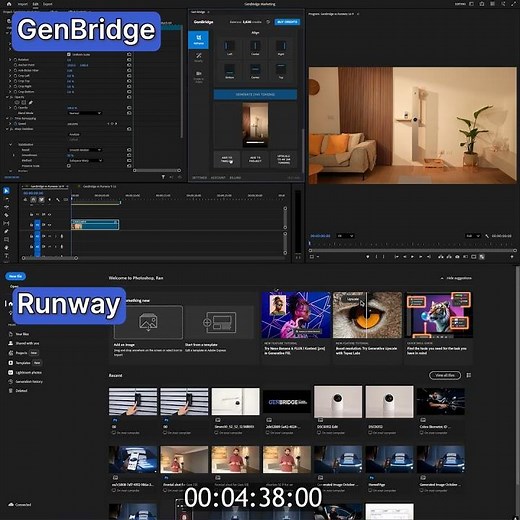Collapse the Time Remapping section
The width and height of the screenshot is (520, 520).
point(7,118)
